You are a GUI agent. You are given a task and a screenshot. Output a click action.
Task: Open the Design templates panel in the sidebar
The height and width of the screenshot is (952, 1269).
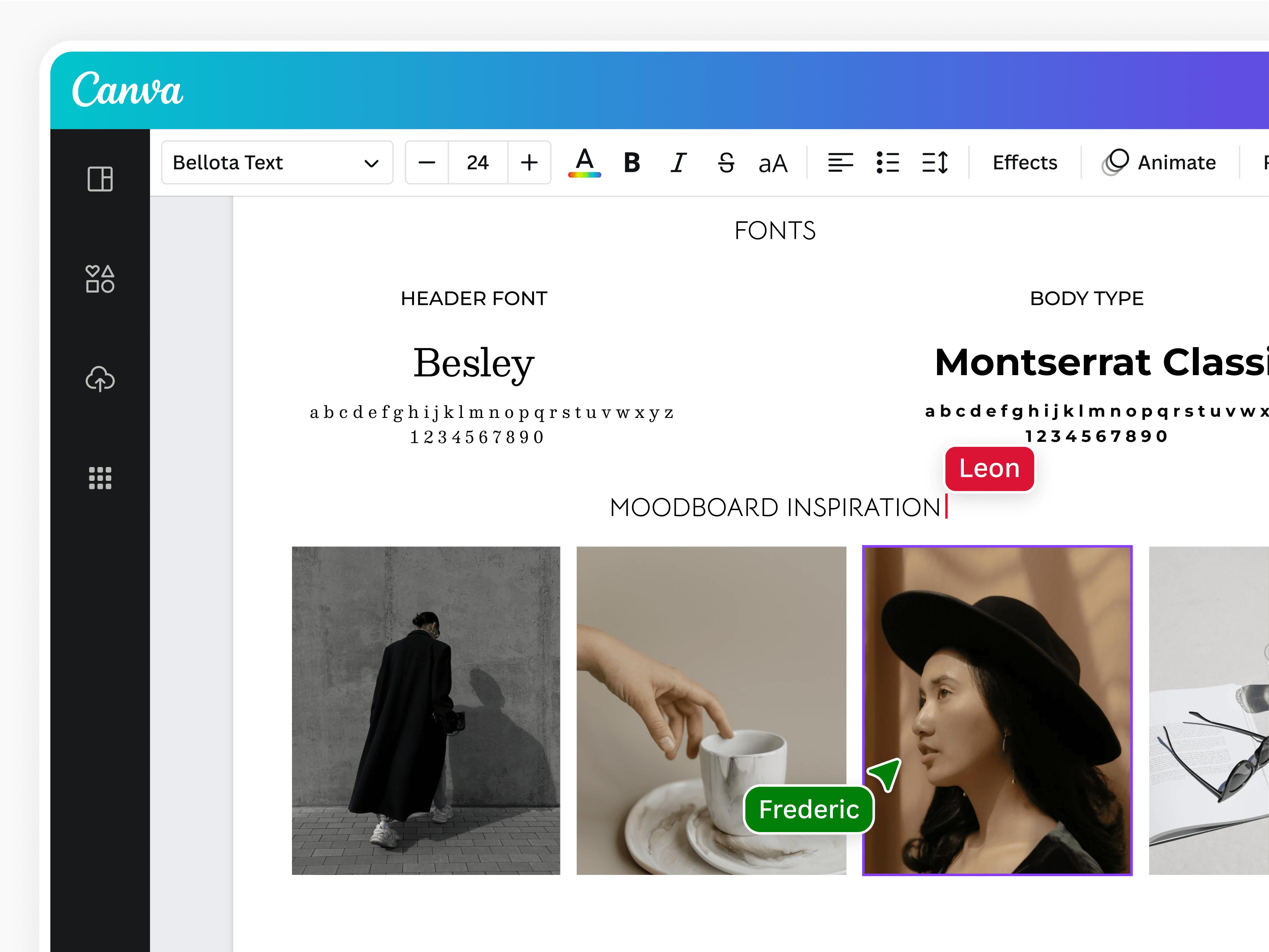100,179
